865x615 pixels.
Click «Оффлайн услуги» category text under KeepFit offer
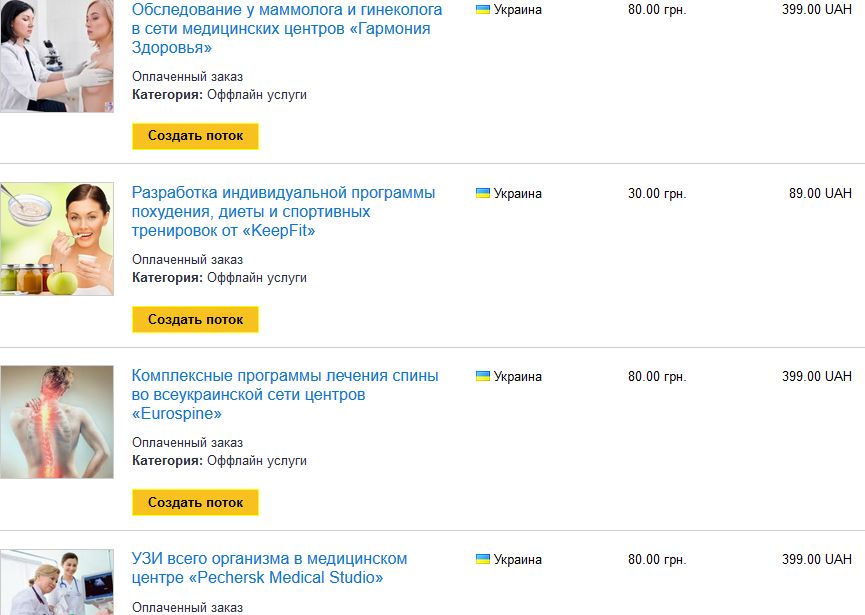point(257,278)
